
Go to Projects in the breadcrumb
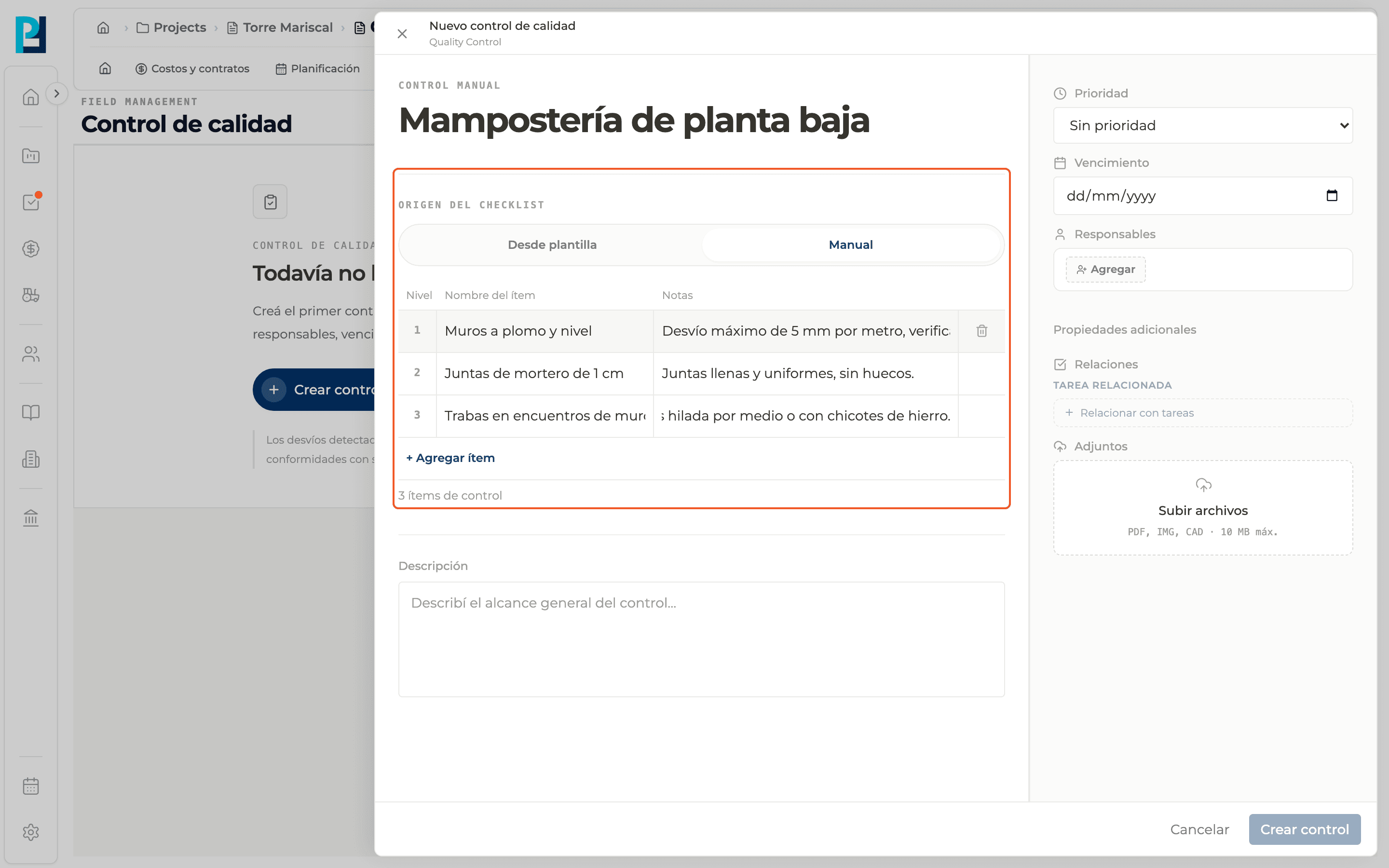coord(171,27)
